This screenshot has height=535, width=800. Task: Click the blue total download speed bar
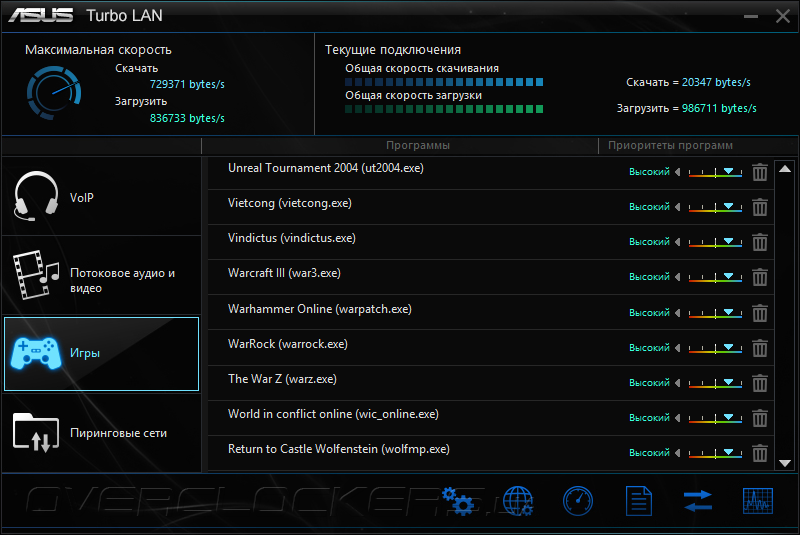click(444, 82)
